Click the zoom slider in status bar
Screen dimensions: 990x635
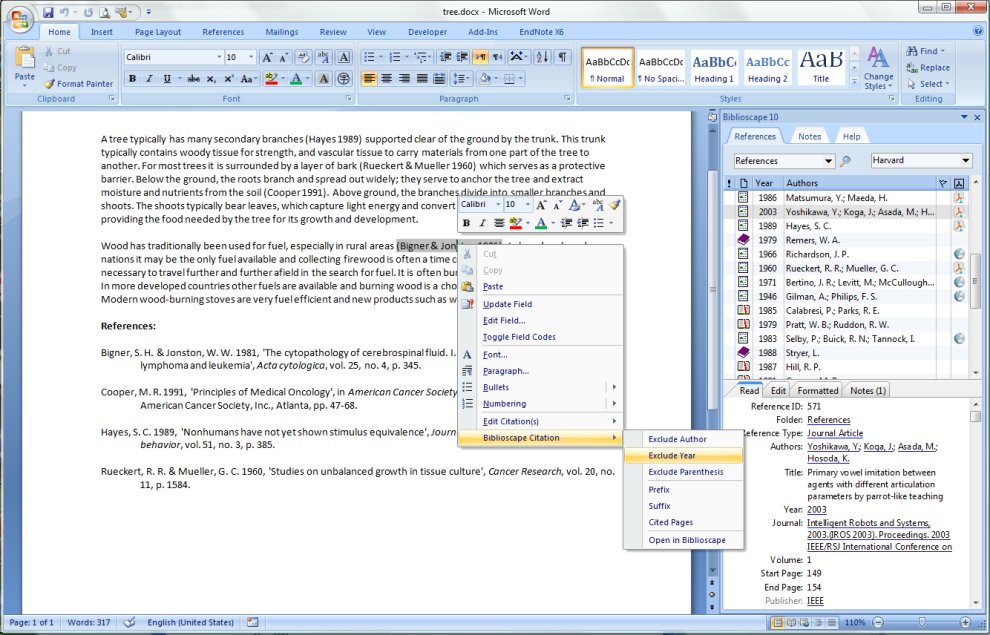[x=921, y=622]
